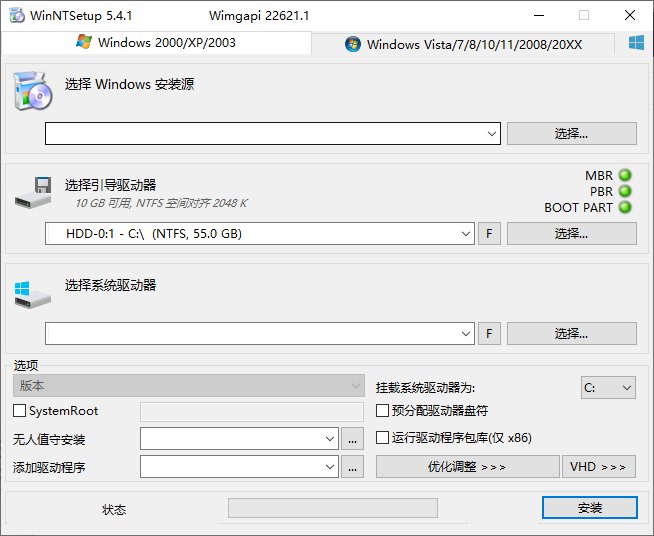Click browse ... button for 无人值守安装

[352, 438]
